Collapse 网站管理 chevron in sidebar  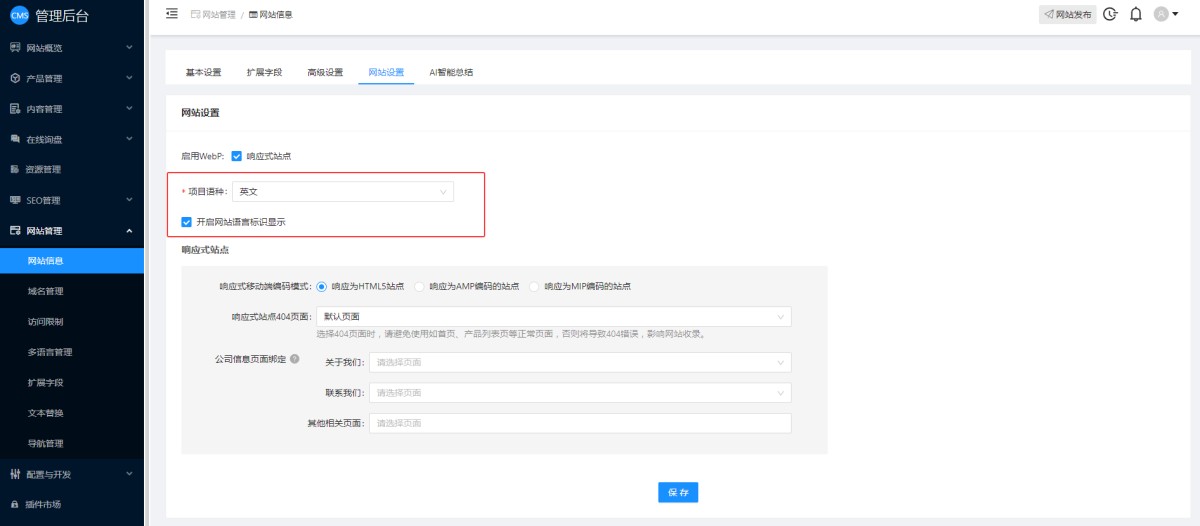(129, 230)
